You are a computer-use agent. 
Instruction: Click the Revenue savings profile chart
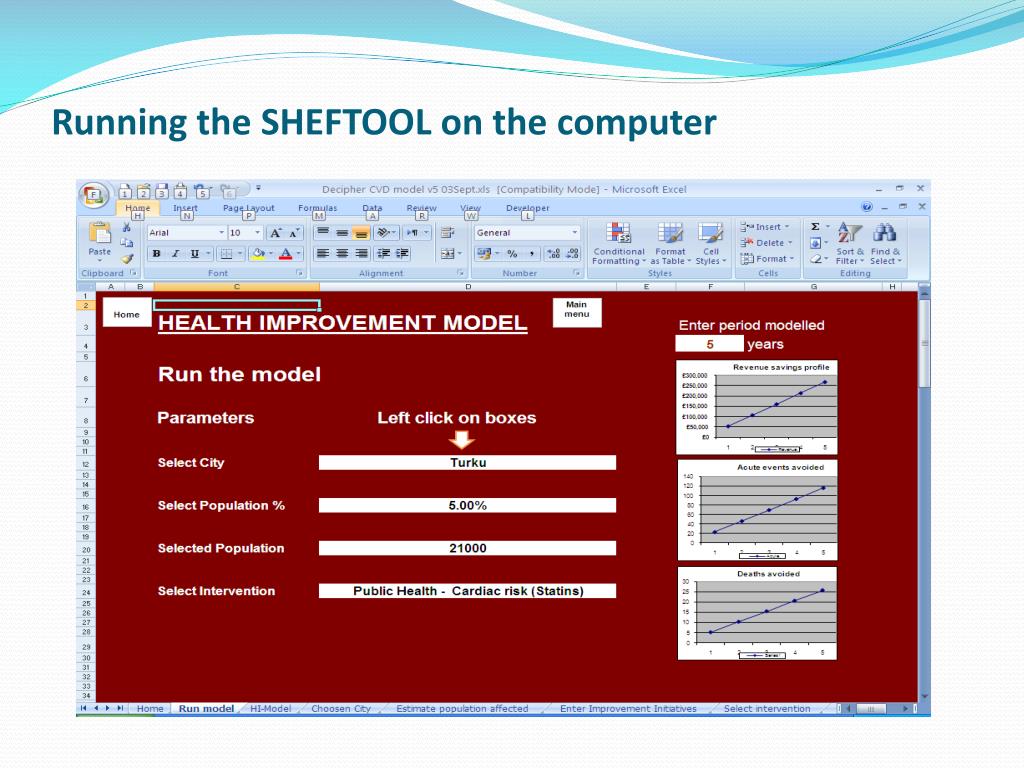pos(757,408)
